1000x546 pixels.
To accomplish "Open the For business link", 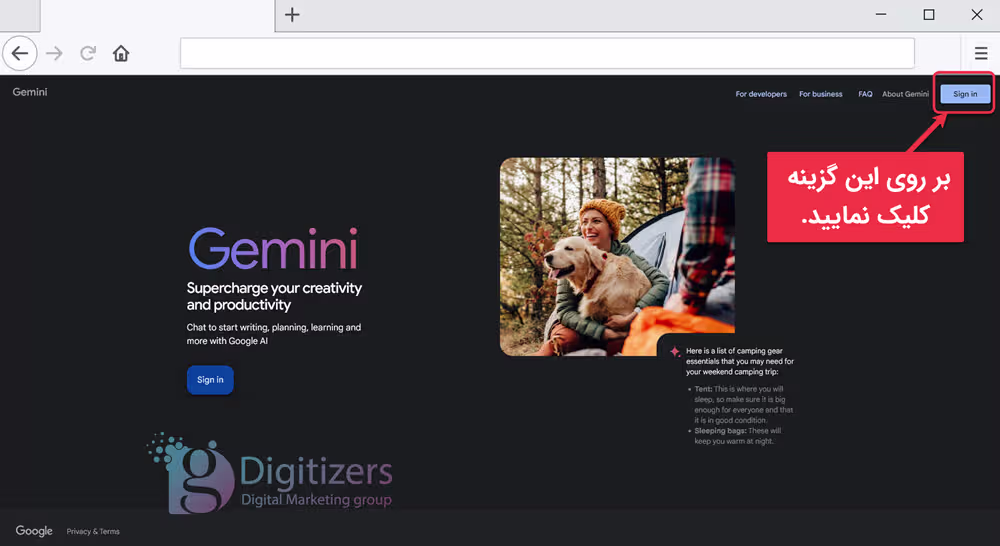I will point(821,94).
